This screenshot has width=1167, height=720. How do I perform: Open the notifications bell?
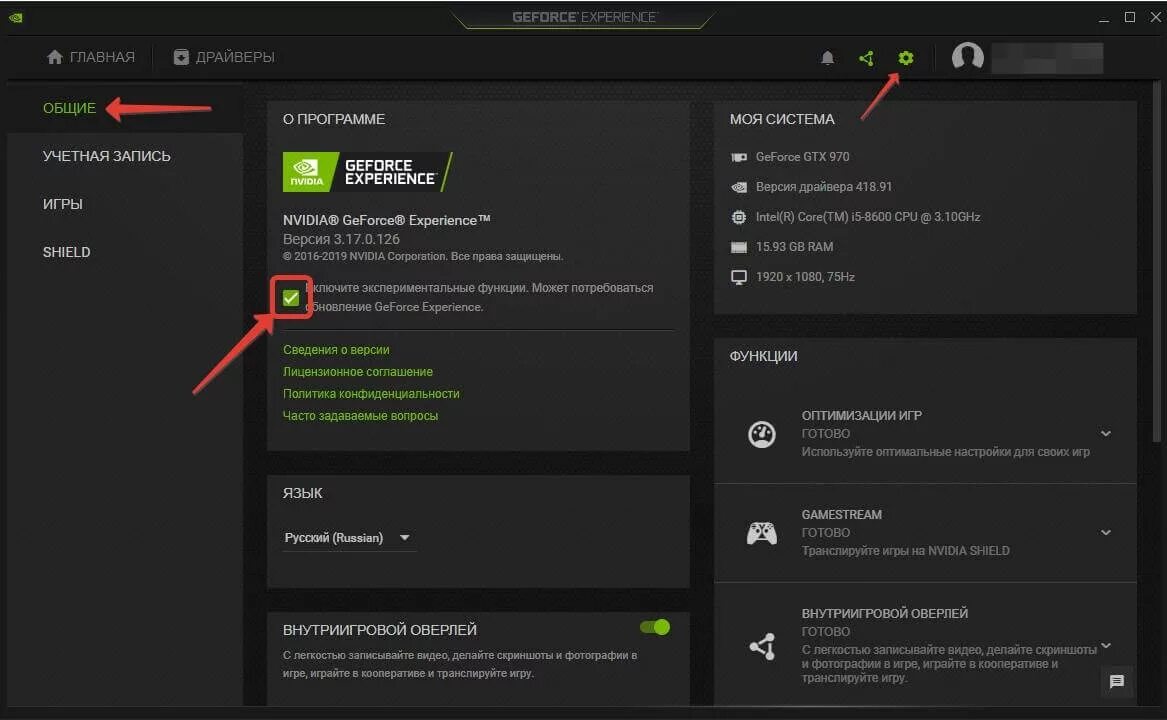coord(827,58)
